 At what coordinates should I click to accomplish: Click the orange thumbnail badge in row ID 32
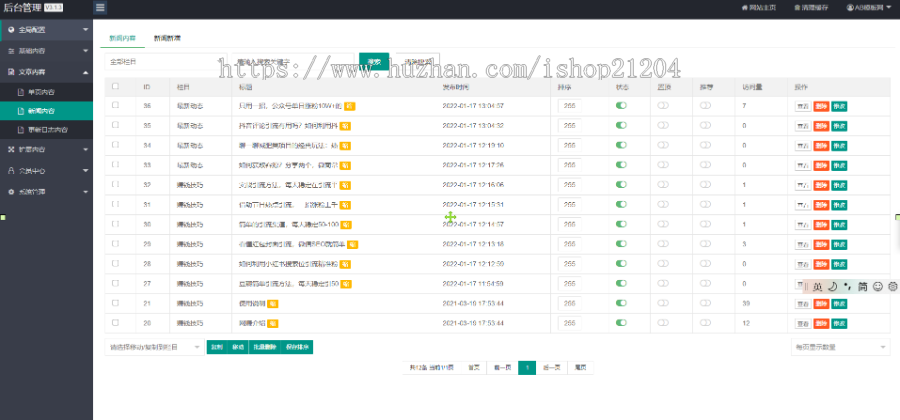[x=345, y=185]
